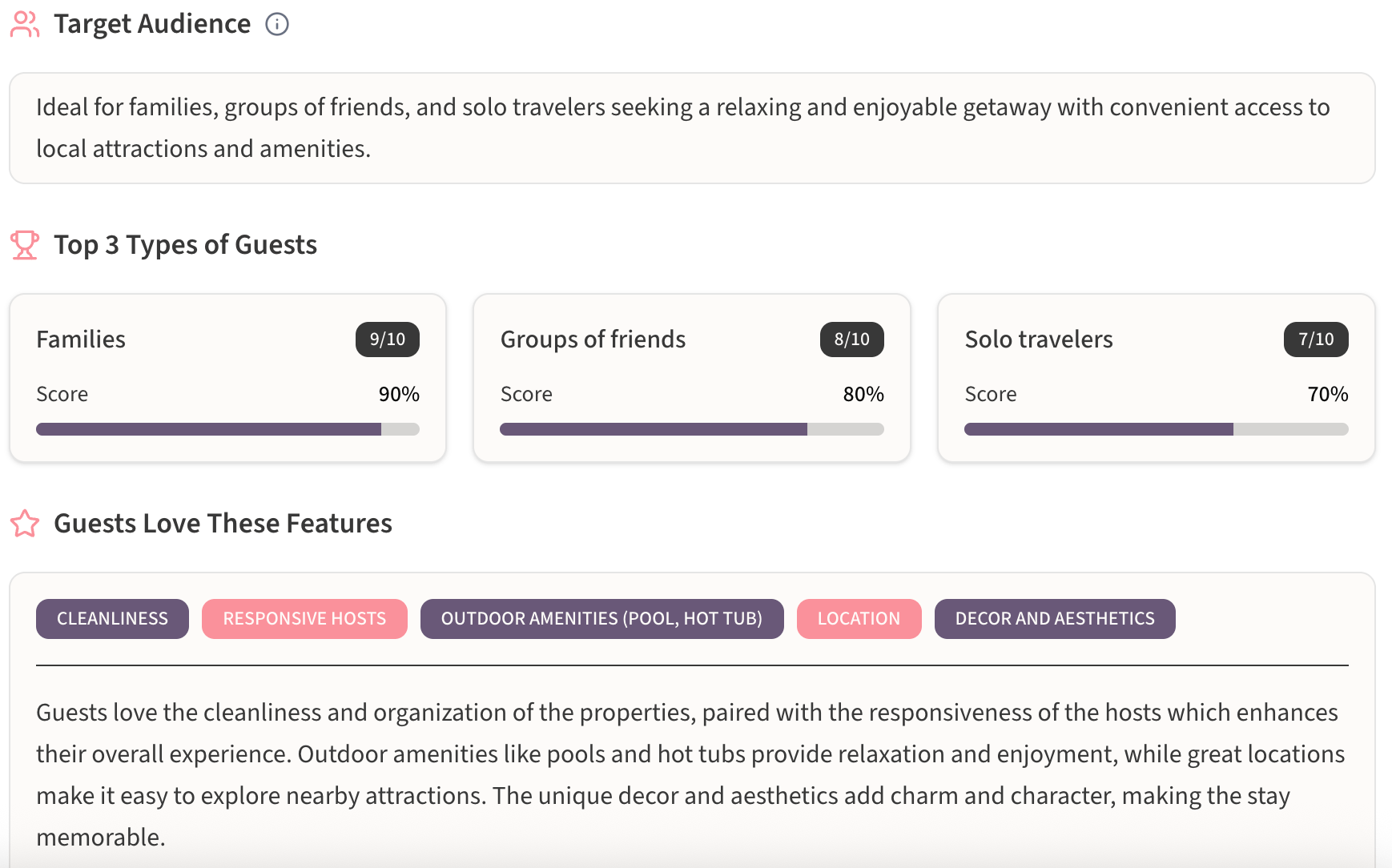Click the Groups of friends progress bar
The height and width of the screenshot is (868, 1392).
tap(691, 429)
